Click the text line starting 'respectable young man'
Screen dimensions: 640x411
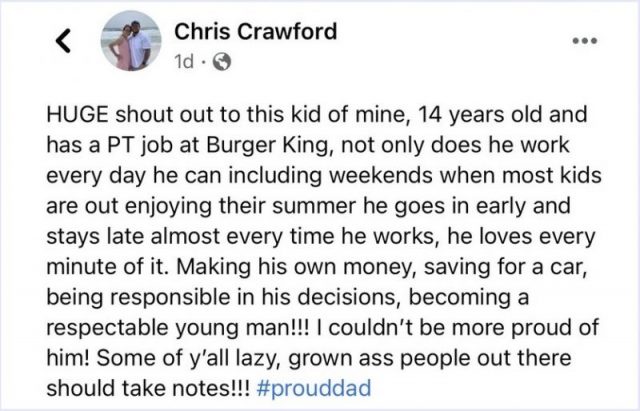[x=322, y=327]
